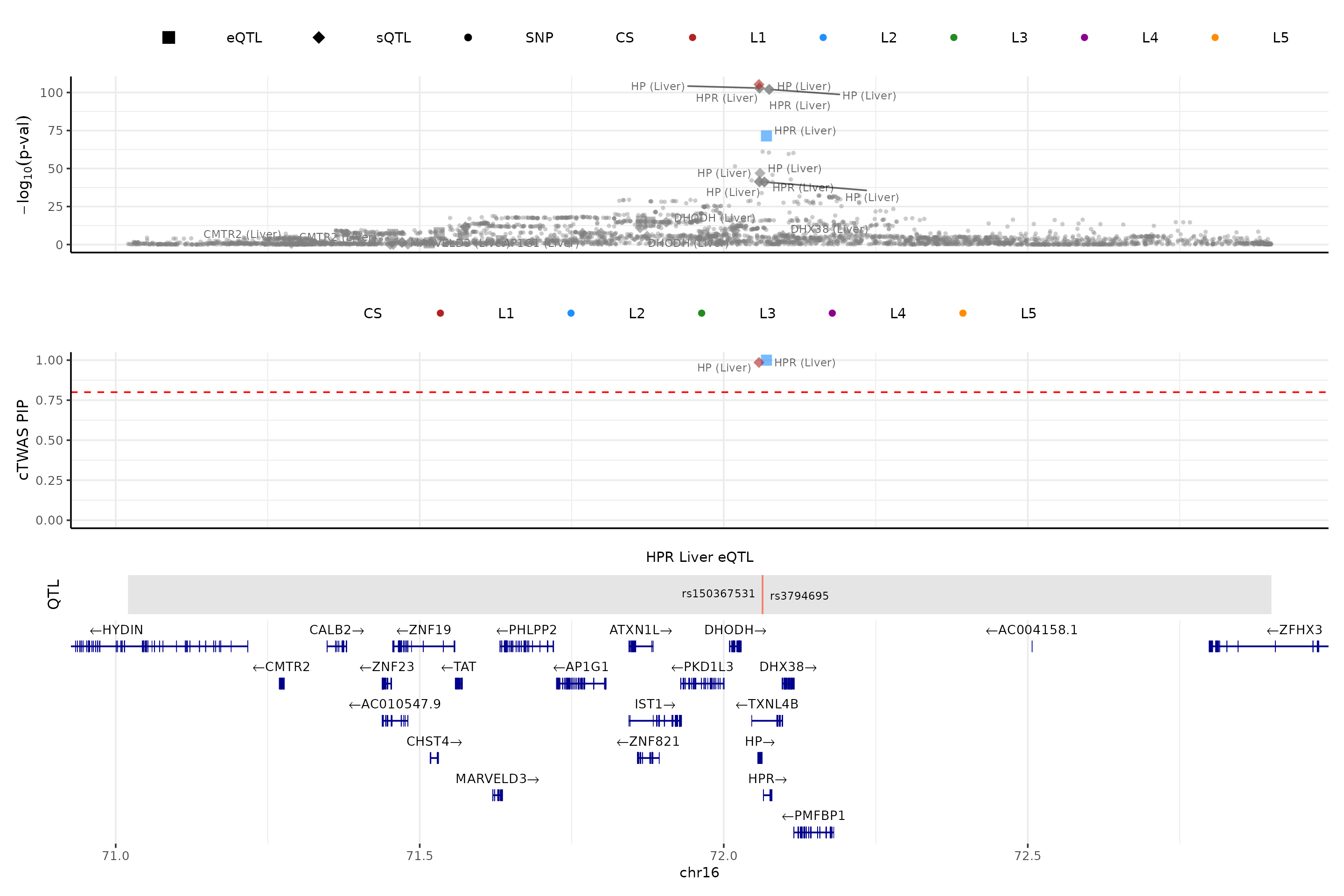Click the 'ATXN1L→' gene label
1344x896 pixels.
(x=641, y=630)
